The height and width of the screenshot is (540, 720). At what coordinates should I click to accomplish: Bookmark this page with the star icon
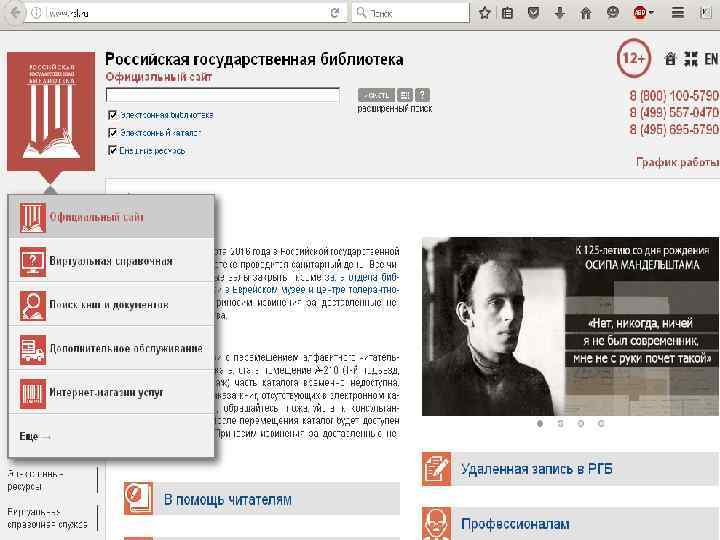(484, 13)
